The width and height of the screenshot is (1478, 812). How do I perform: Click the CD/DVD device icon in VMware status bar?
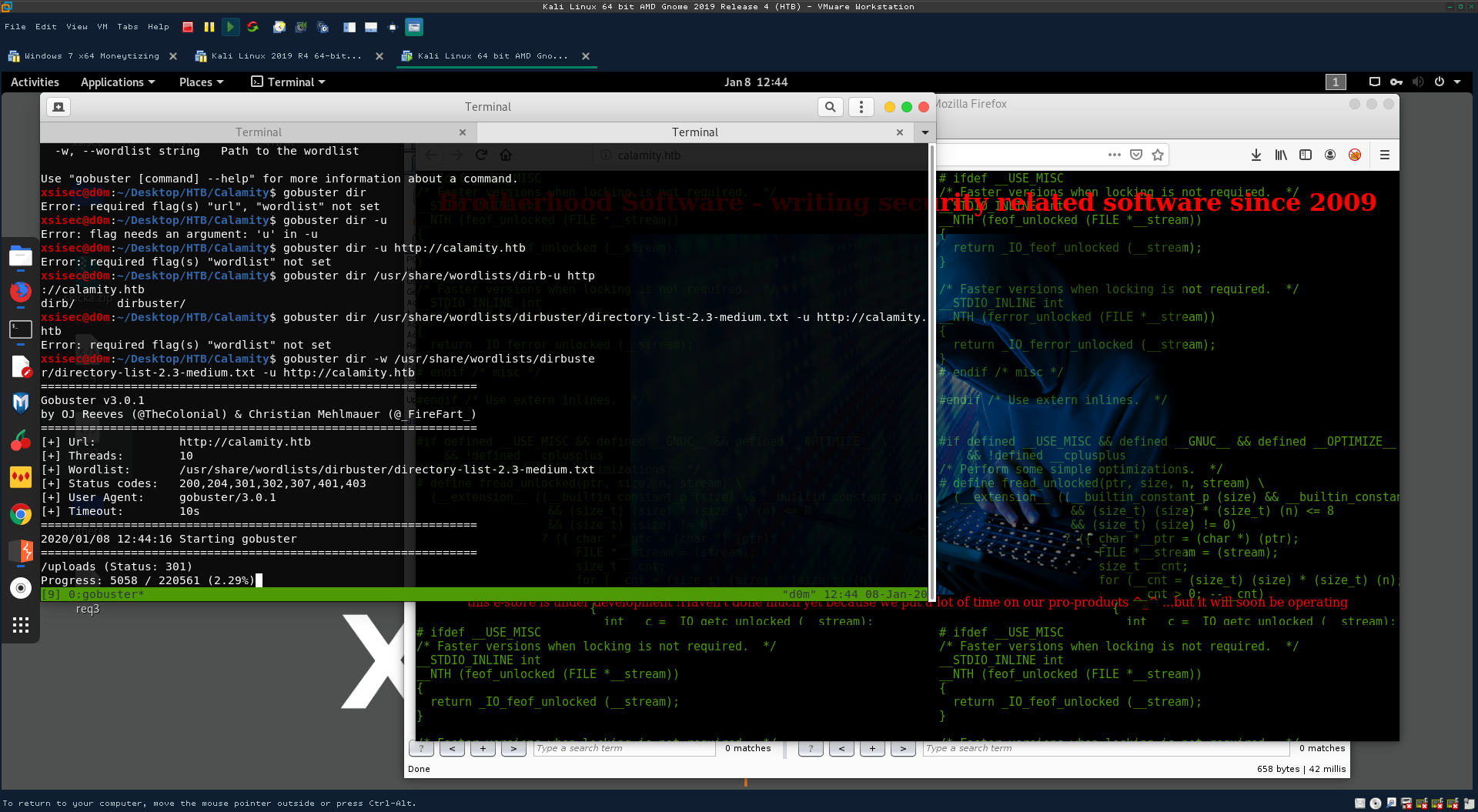pyautogui.click(x=1376, y=804)
